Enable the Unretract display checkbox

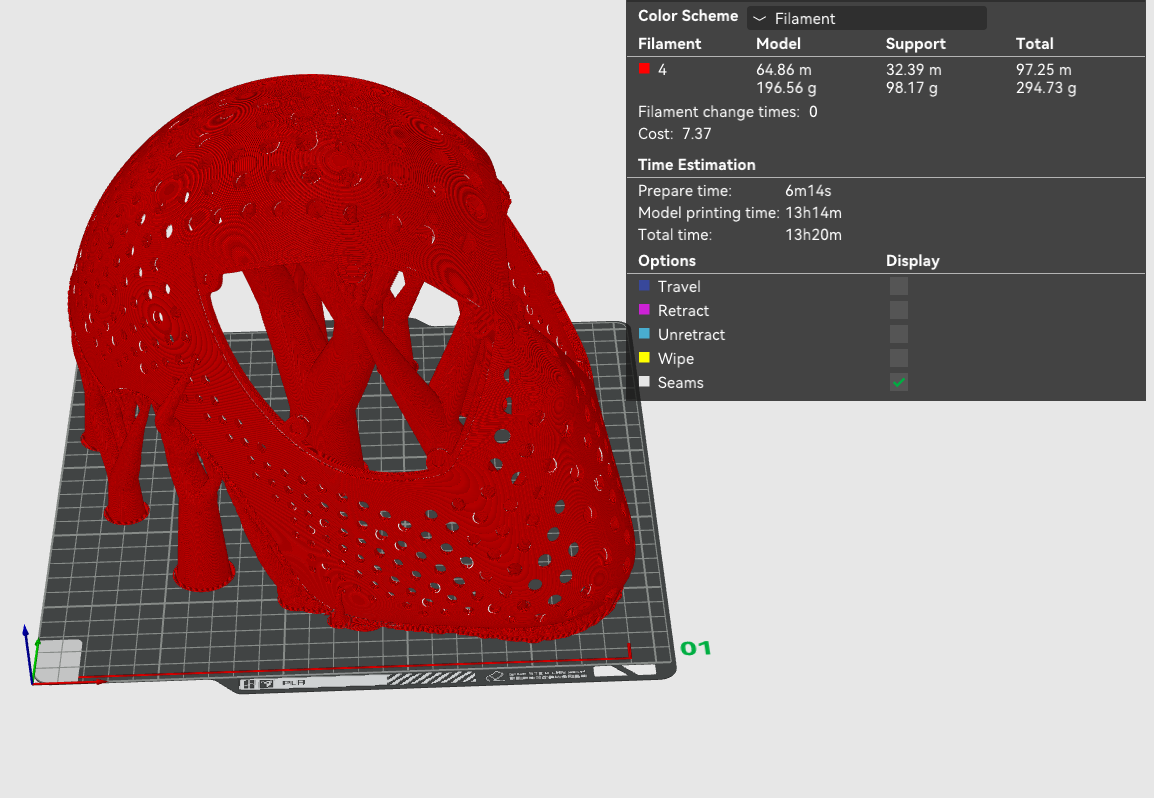[899, 334]
